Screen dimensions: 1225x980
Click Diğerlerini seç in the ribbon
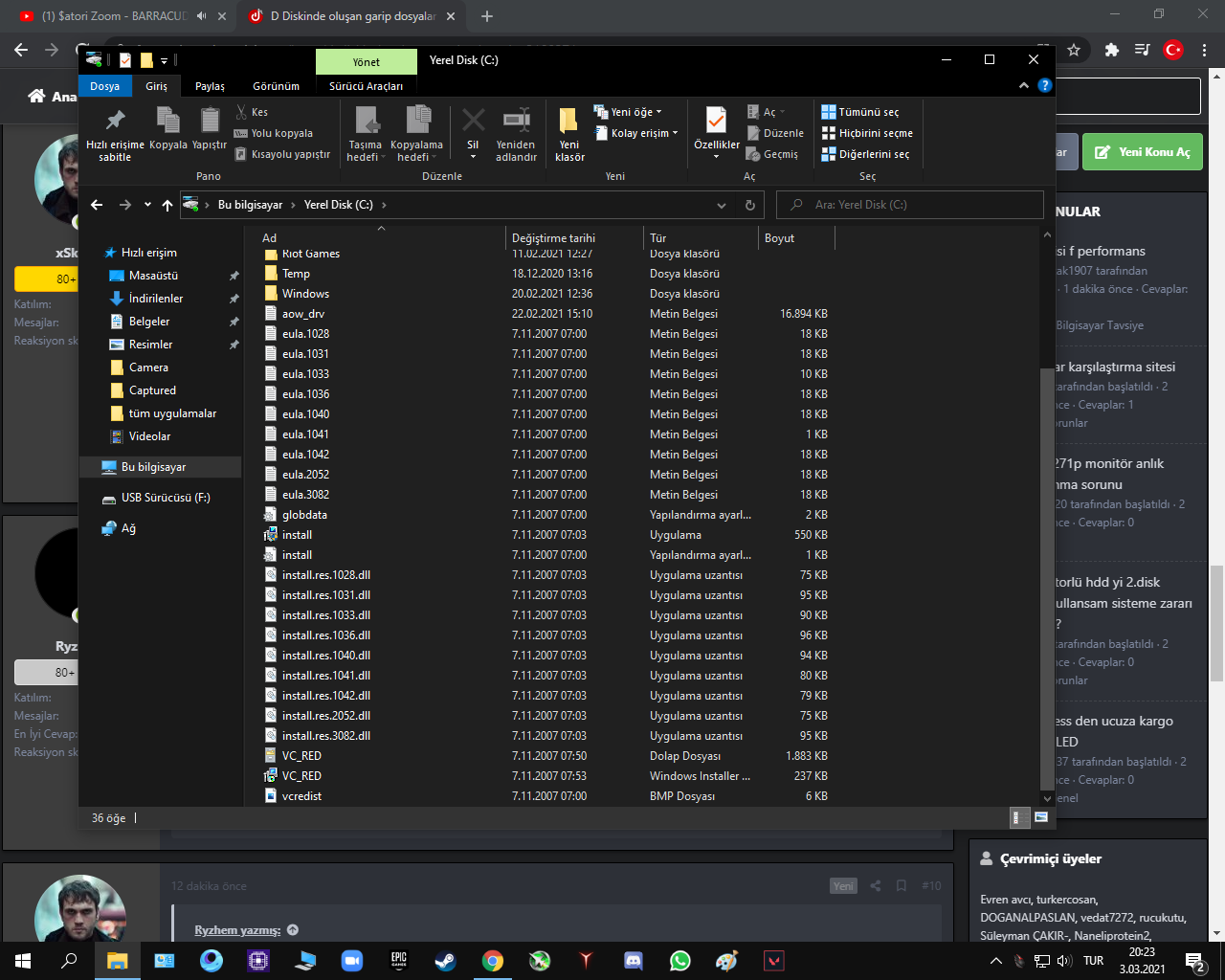point(866,154)
